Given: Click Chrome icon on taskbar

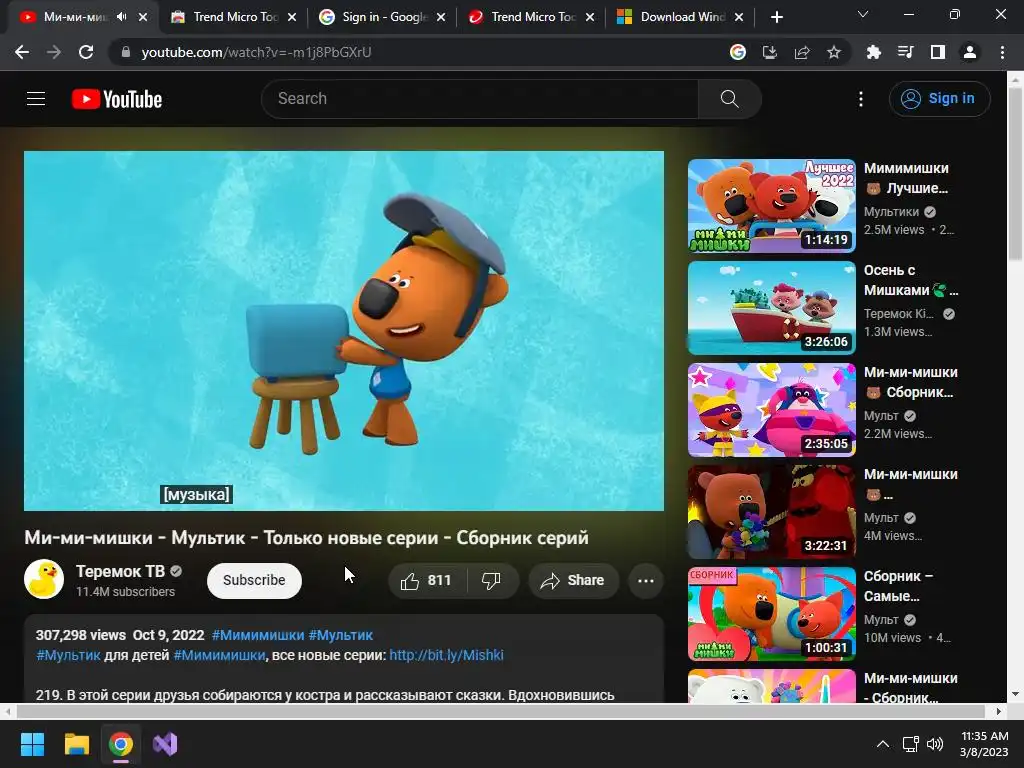Looking at the screenshot, I should point(121,744).
